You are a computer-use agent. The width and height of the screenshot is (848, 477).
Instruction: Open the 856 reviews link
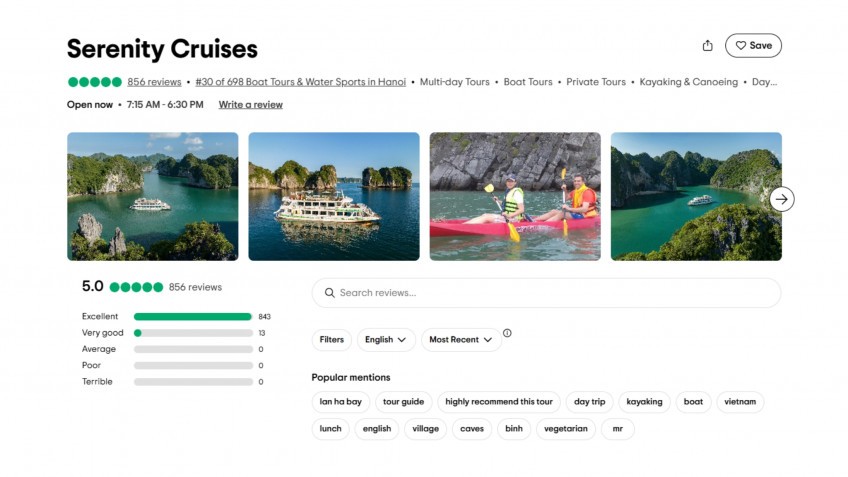tap(154, 82)
